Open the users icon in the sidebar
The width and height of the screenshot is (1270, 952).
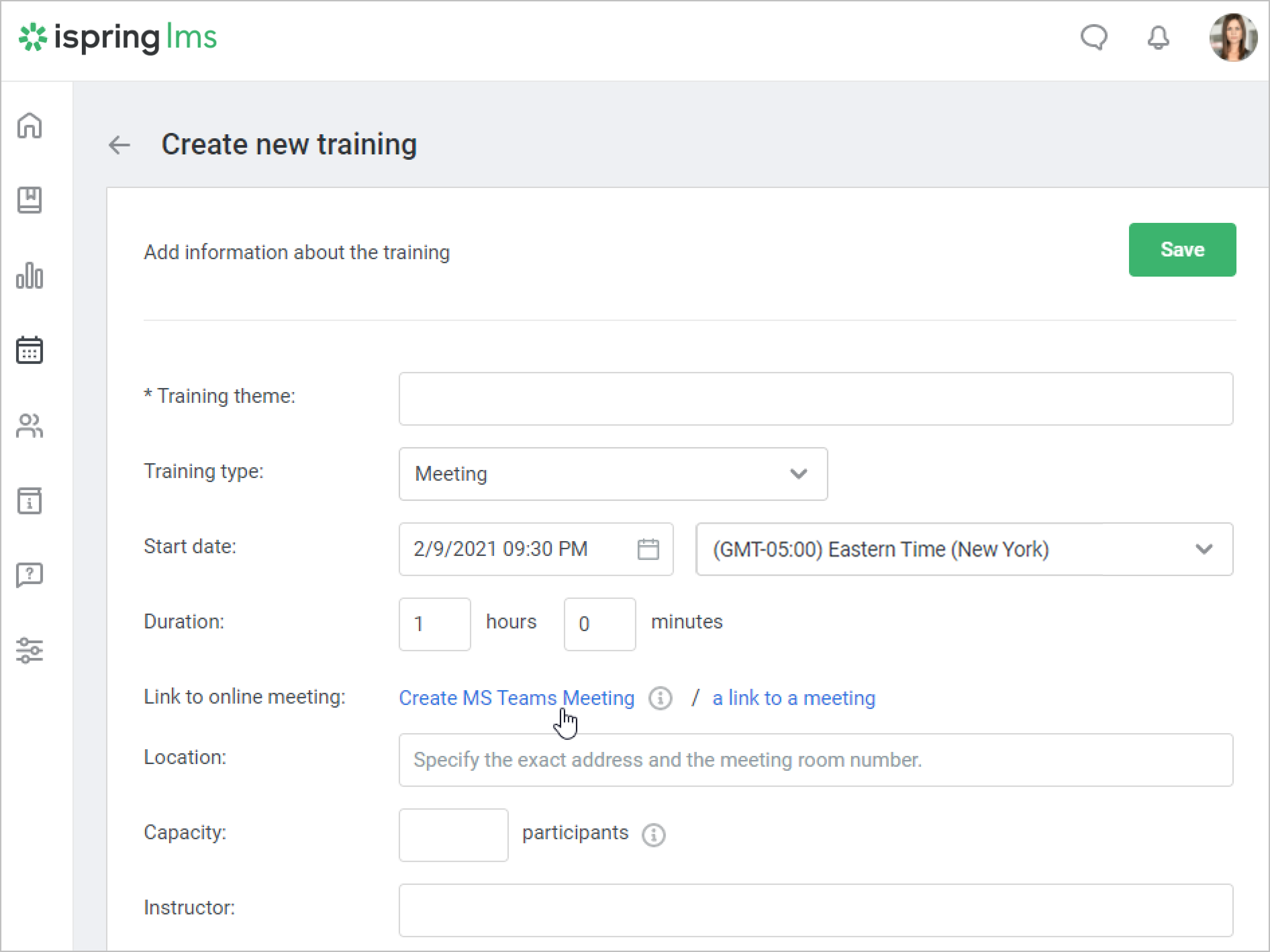tap(30, 426)
